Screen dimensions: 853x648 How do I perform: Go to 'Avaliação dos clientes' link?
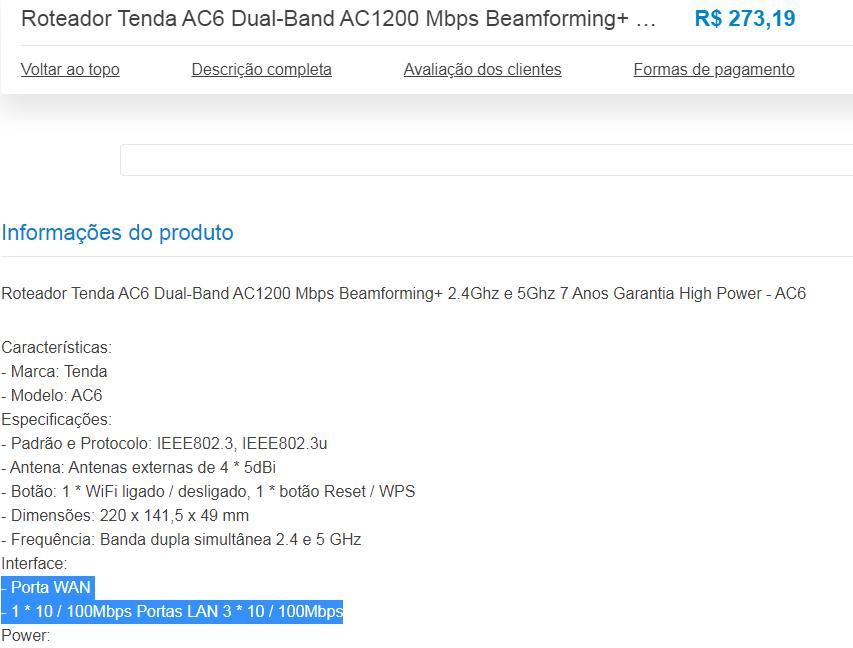point(483,70)
